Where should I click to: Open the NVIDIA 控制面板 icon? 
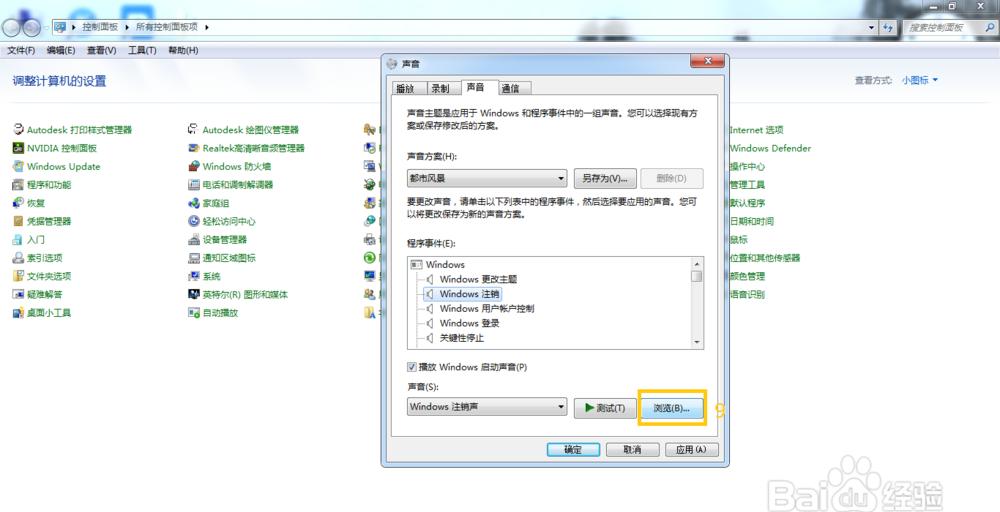pos(18,148)
